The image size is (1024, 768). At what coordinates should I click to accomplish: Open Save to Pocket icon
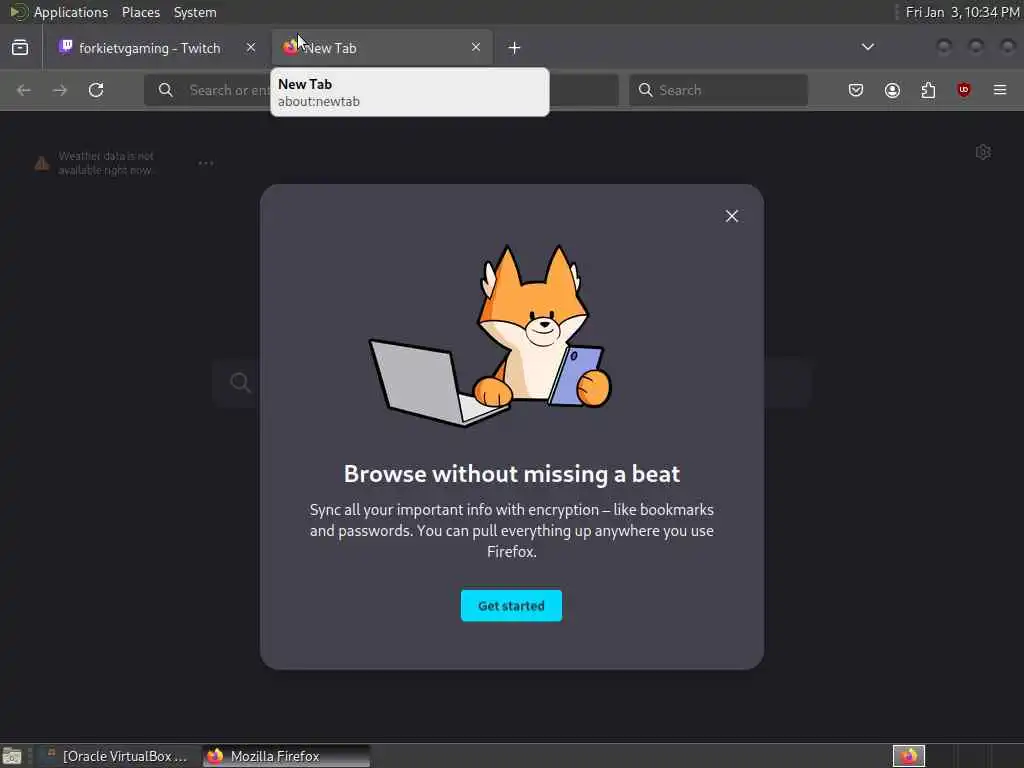856,90
